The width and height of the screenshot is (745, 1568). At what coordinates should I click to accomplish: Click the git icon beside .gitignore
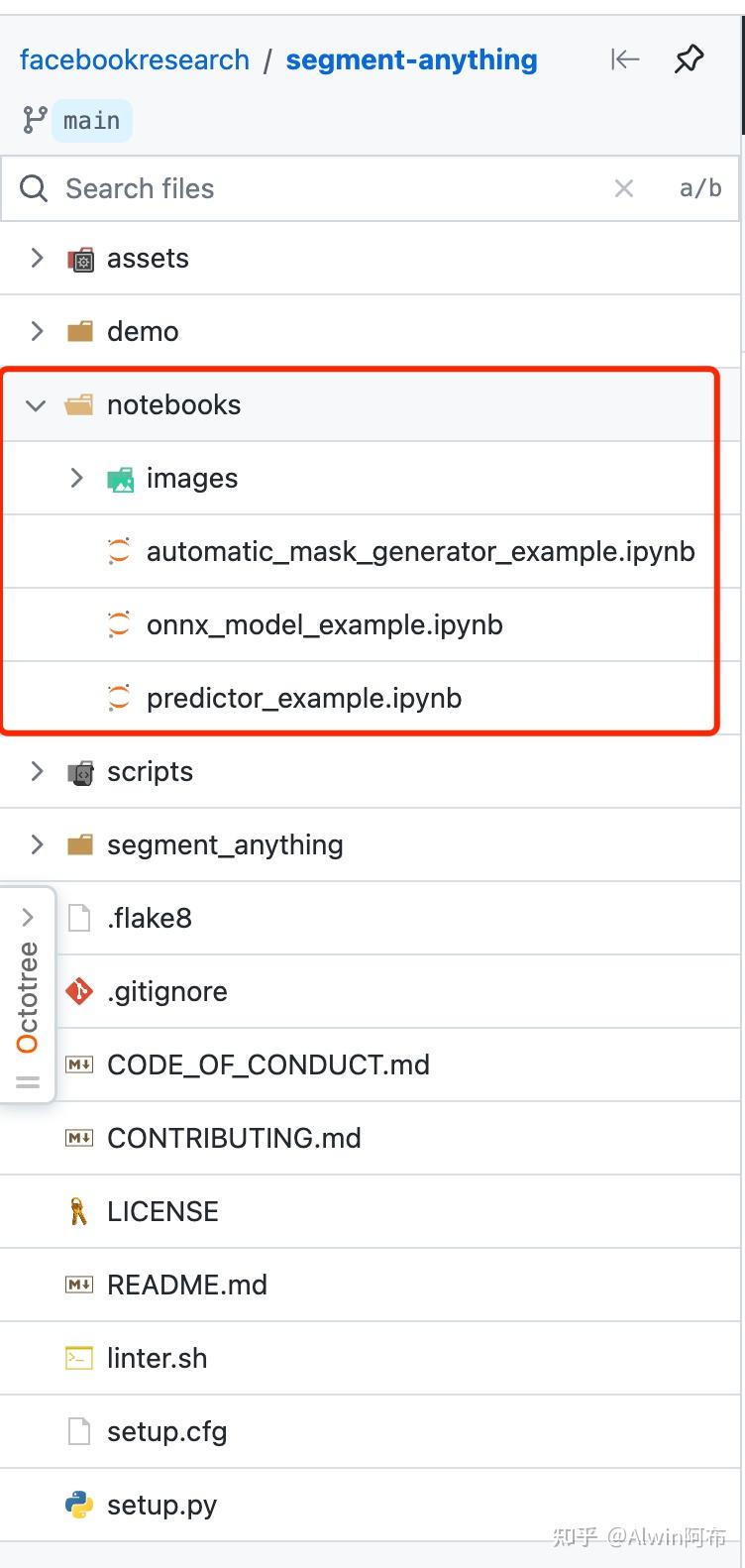tap(79, 991)
